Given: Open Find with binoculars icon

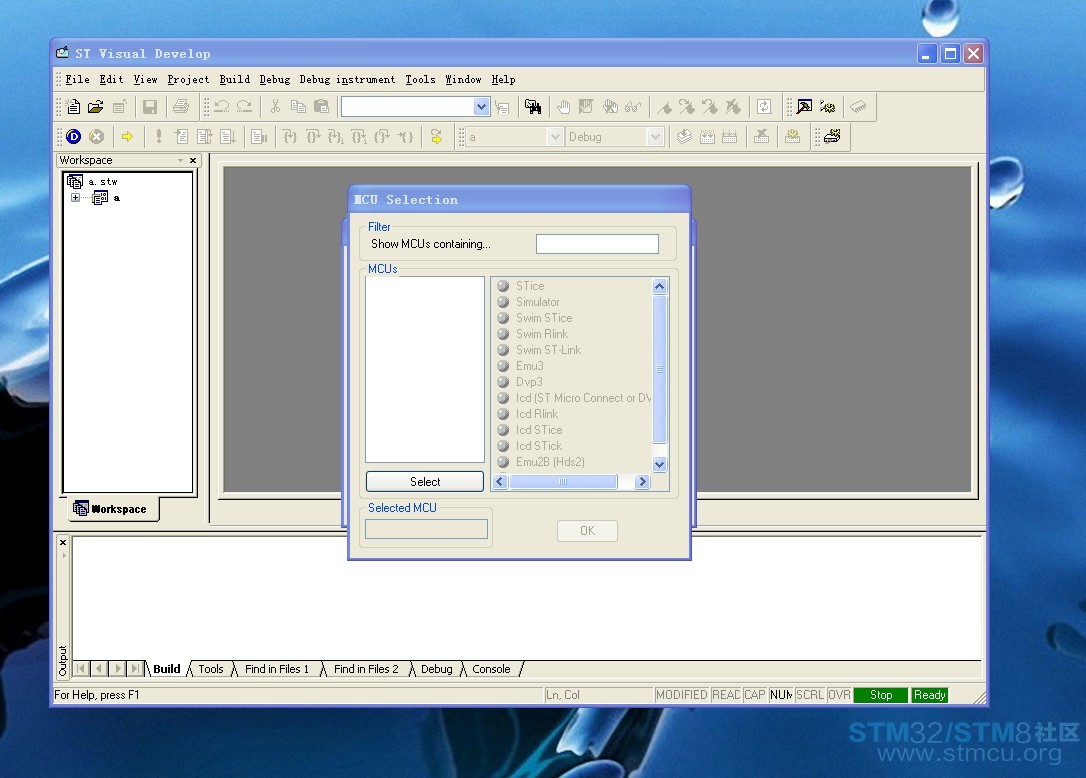Looking at the screenshot, I should 533,107.
